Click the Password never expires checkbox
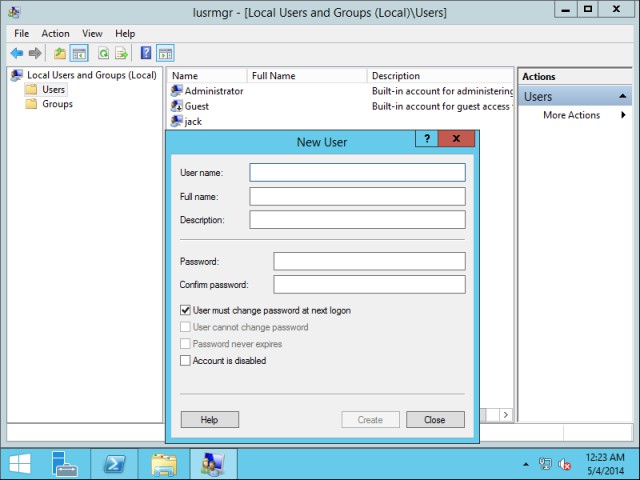This screenshot has height=480, width=640. click(x=185, y=344)
